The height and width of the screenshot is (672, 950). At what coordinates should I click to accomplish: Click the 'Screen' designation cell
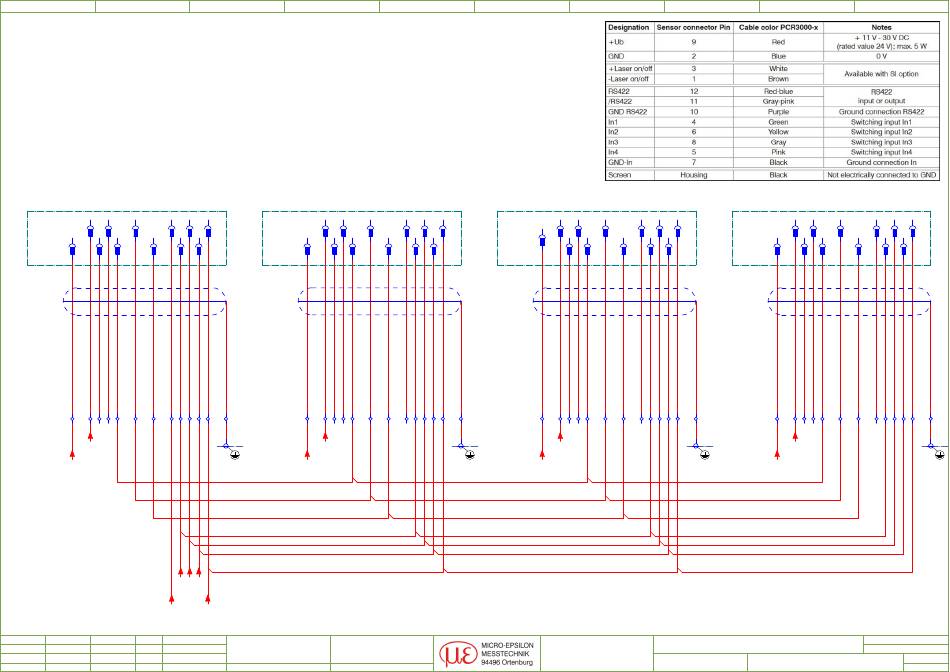[x=619, y=175]
